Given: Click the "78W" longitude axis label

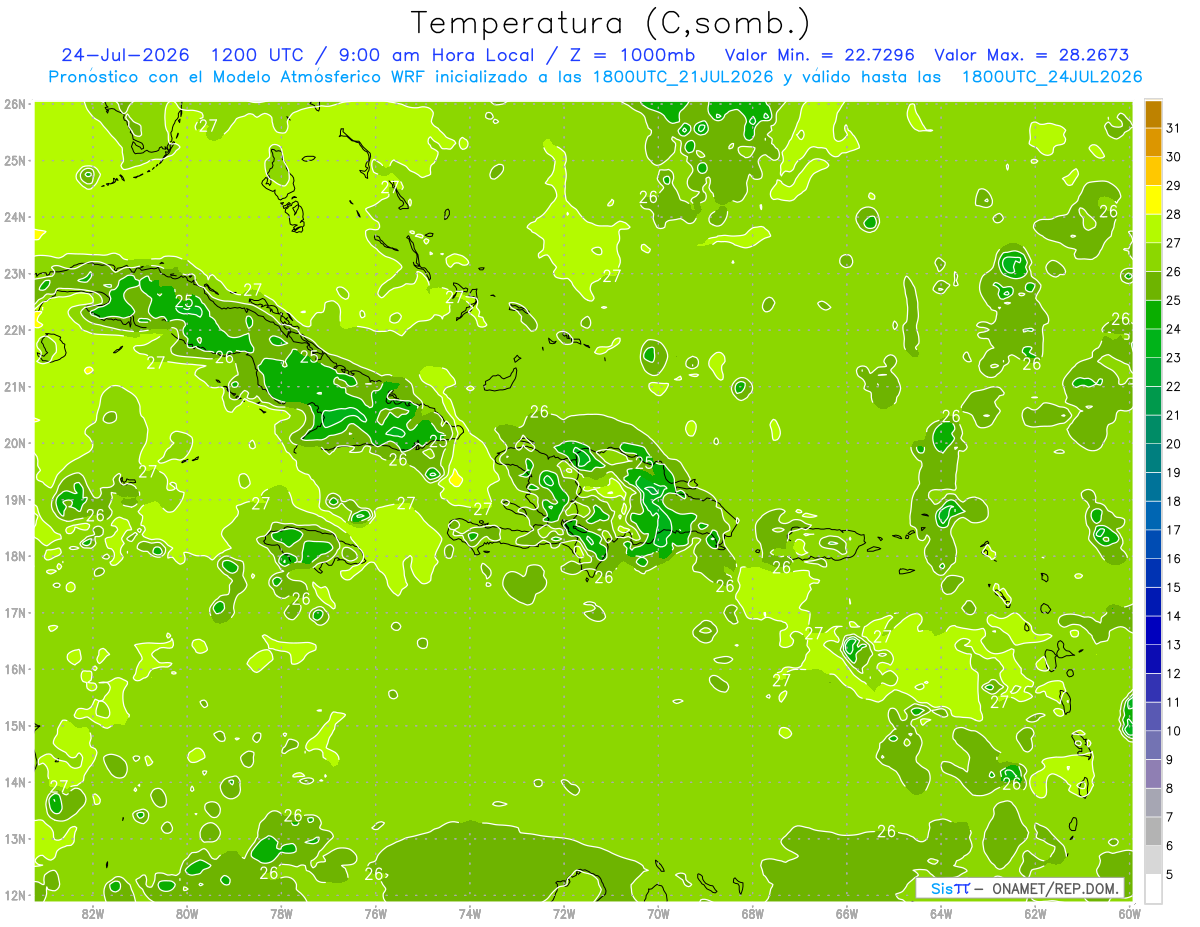Looking at the screenshot, I should 281,913.
